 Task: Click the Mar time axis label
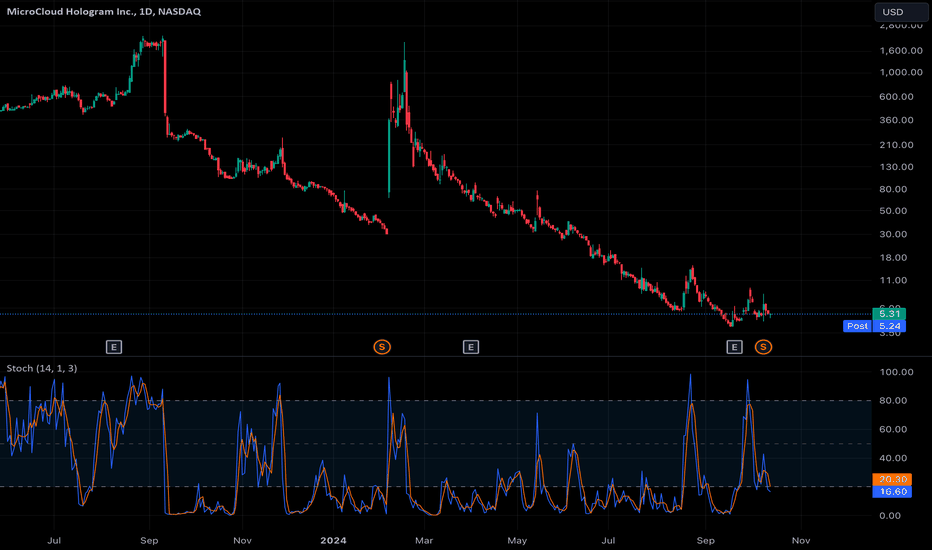424,540
